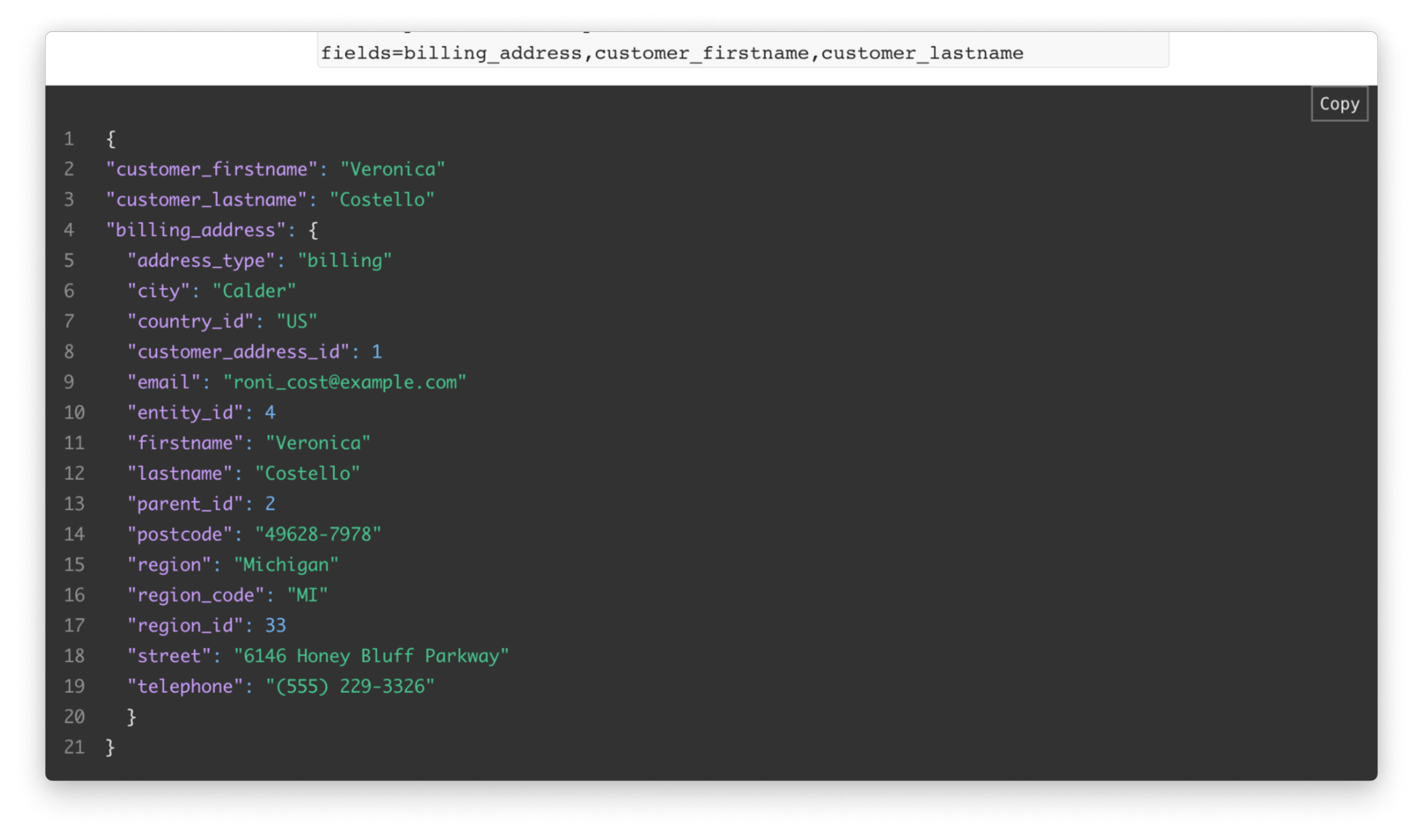Image resolution: width=1423 pixels, height=840 pixels.
Task: Click the "customer_firstname" key on line 2
Action: [212, 170]
